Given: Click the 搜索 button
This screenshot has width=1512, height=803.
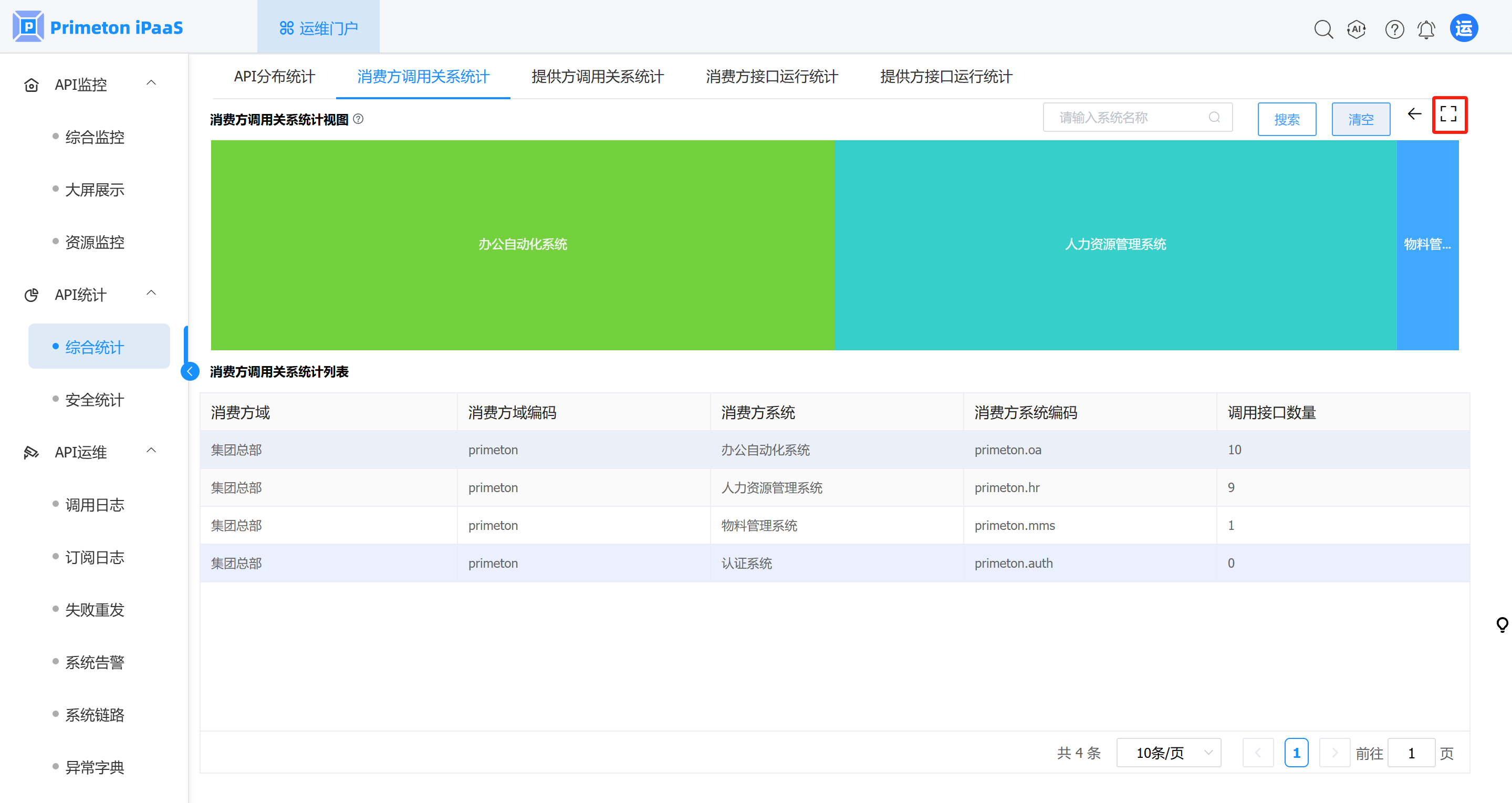Looking at the screenshot, I should (x=1287, y=119).
